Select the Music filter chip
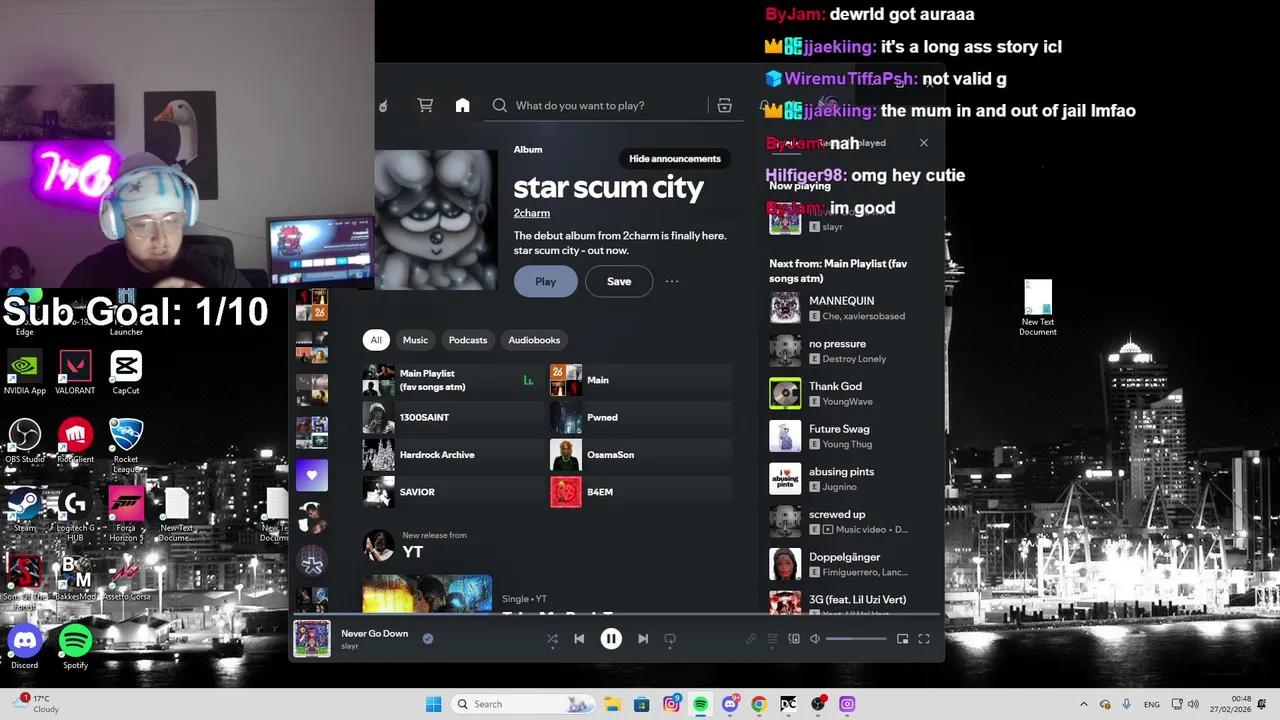This screenshot has height=720, width=1280. (x=415, y=340)
